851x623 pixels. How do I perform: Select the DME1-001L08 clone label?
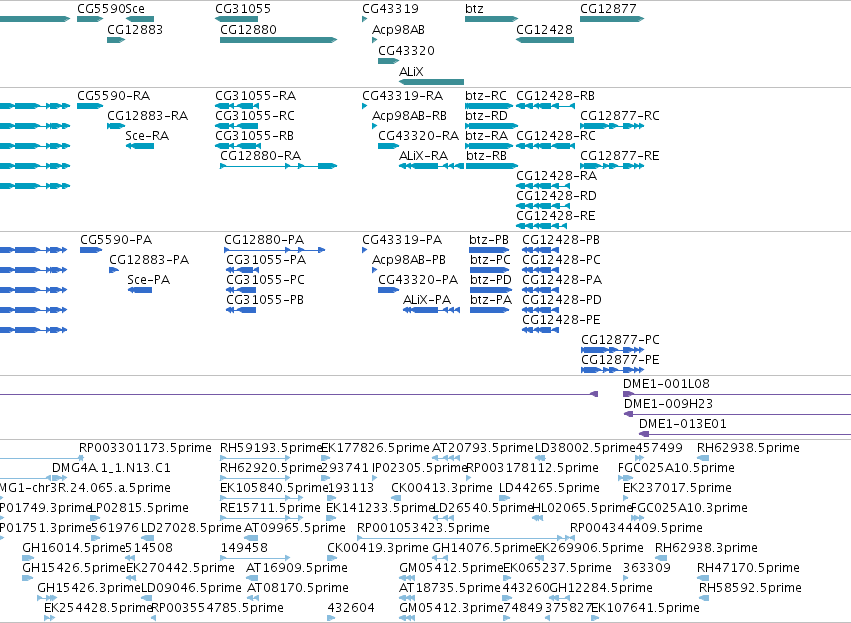pos(666,384)
